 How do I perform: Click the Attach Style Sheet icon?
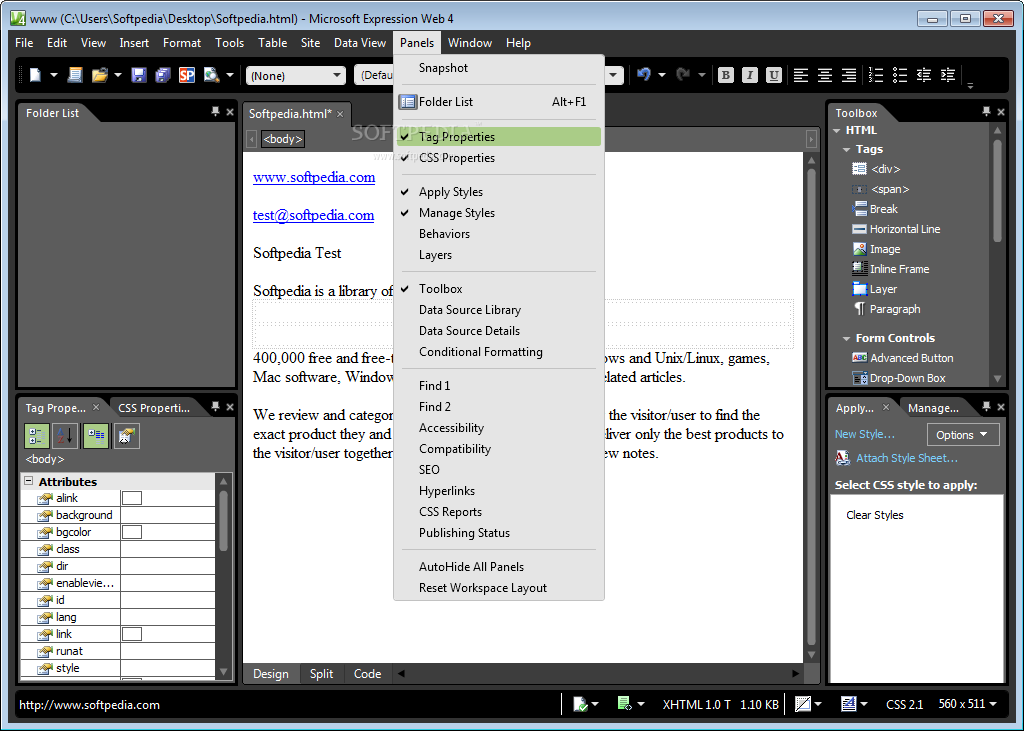[x=842, y=458]
